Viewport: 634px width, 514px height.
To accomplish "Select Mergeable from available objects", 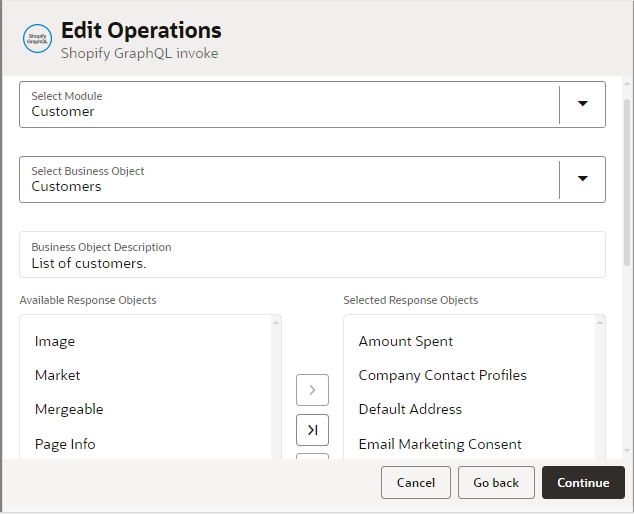I will coord(69,409).
